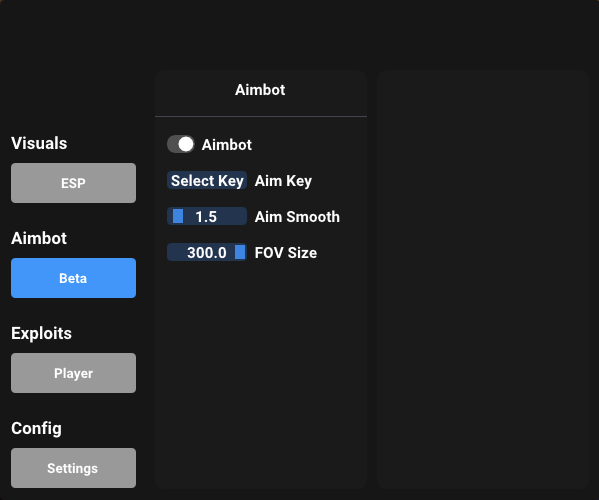Toggle the Aimbot switch
This screenshot has width=599, height=500.
[181, 144]
